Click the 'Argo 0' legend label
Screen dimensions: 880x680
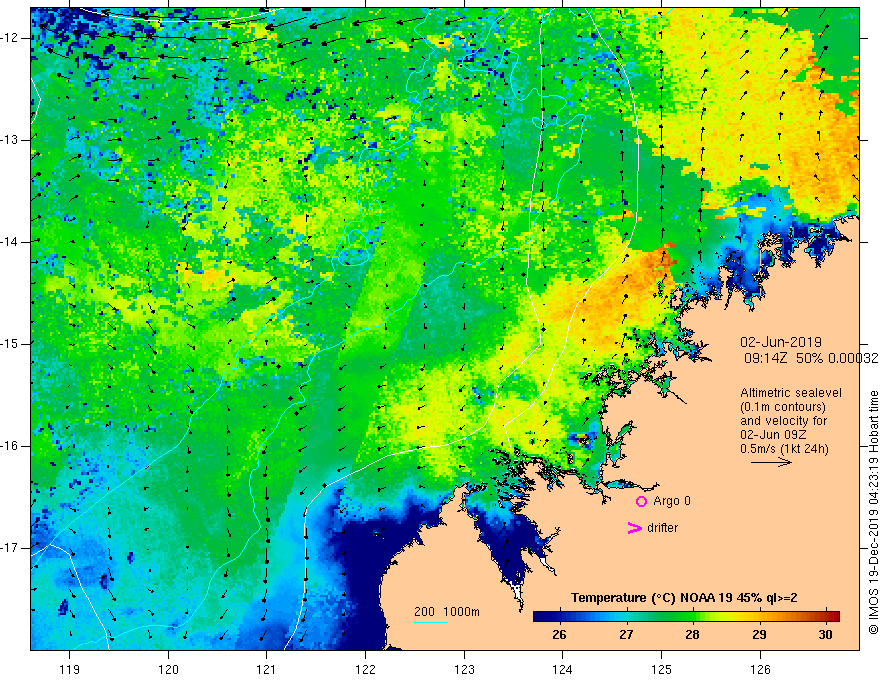(672, 501)
